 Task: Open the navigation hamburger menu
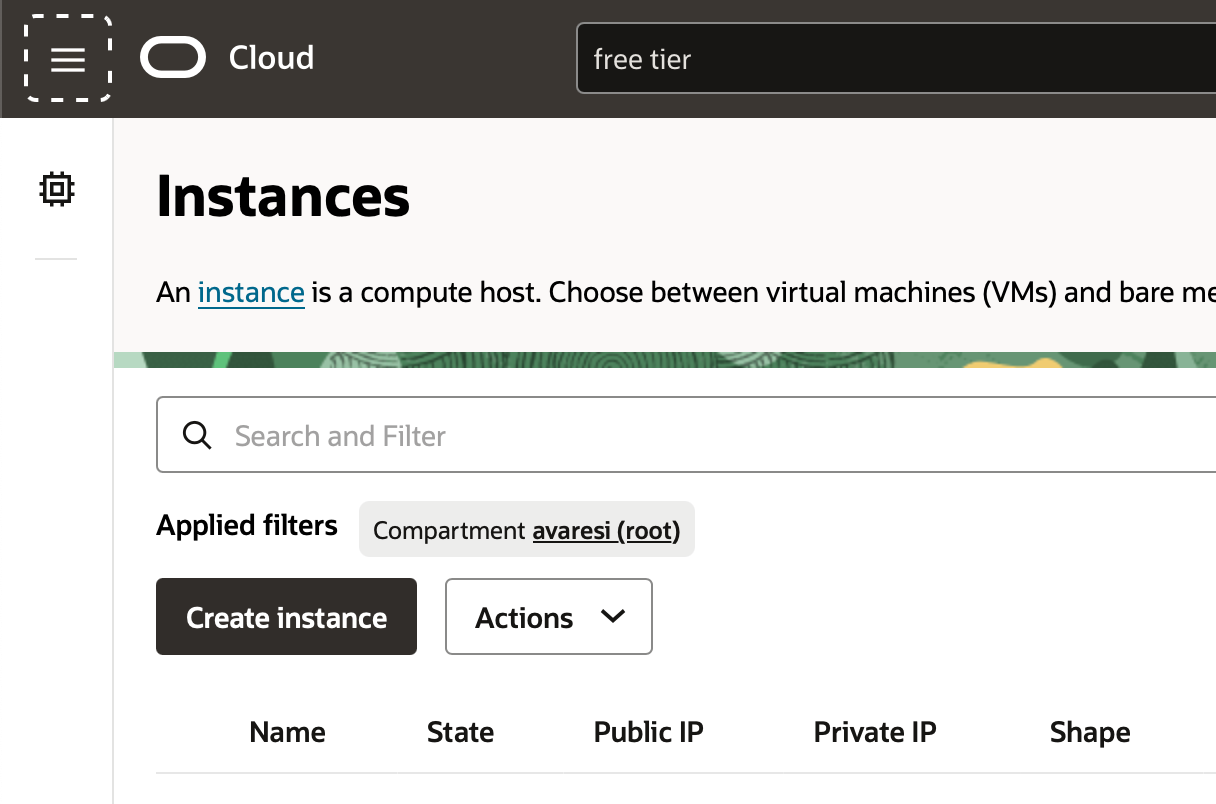[67, 59]
